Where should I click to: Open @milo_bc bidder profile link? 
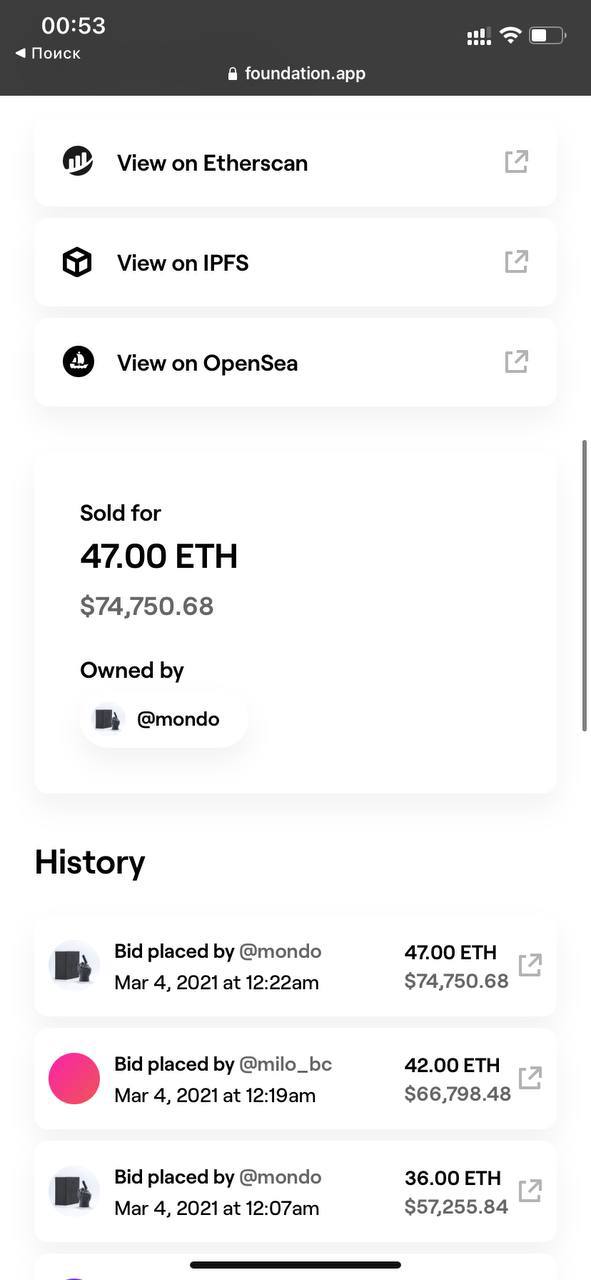[x=285, y=1064]
